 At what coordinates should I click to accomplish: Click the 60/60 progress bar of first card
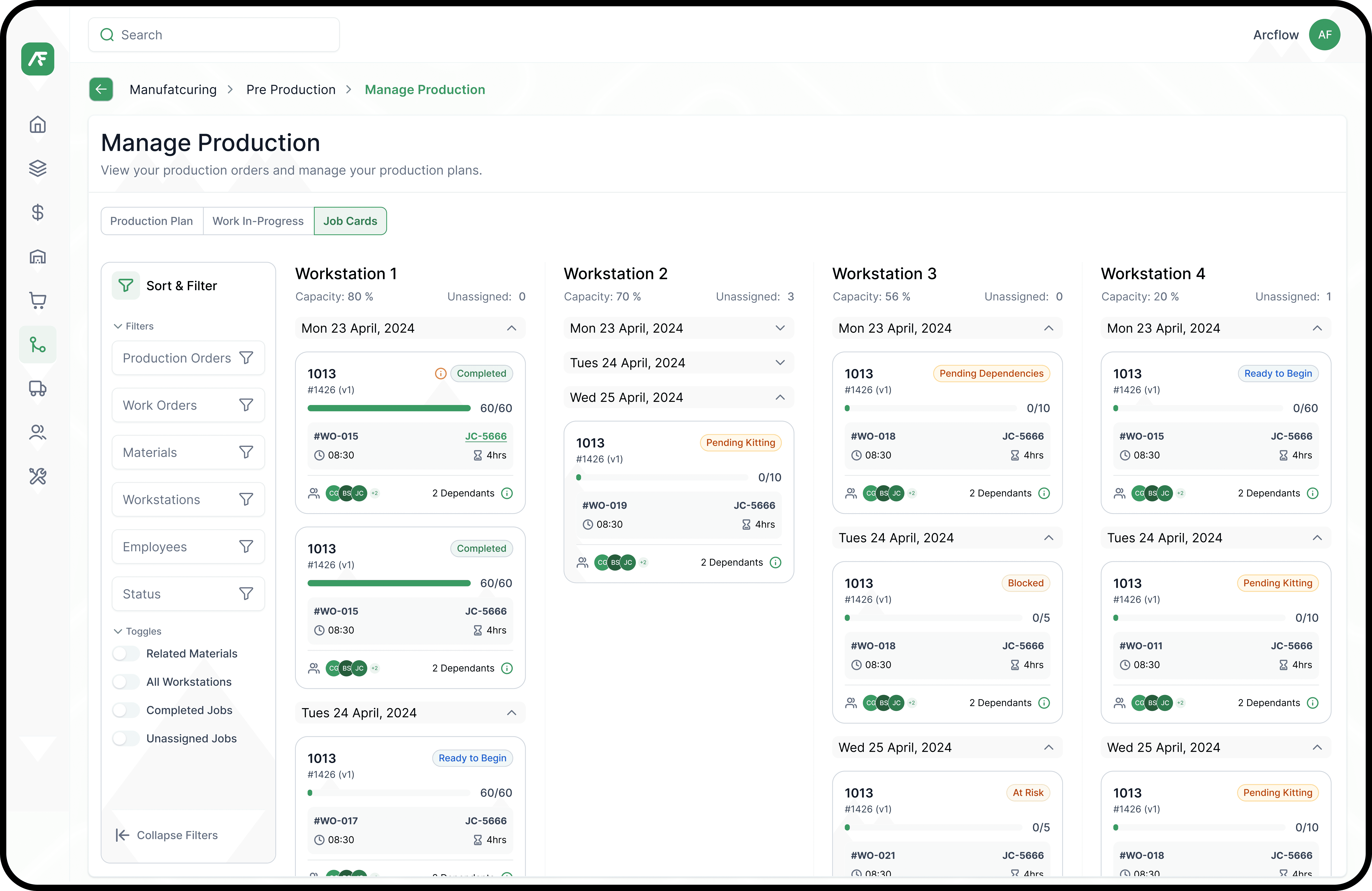[389, 408]
